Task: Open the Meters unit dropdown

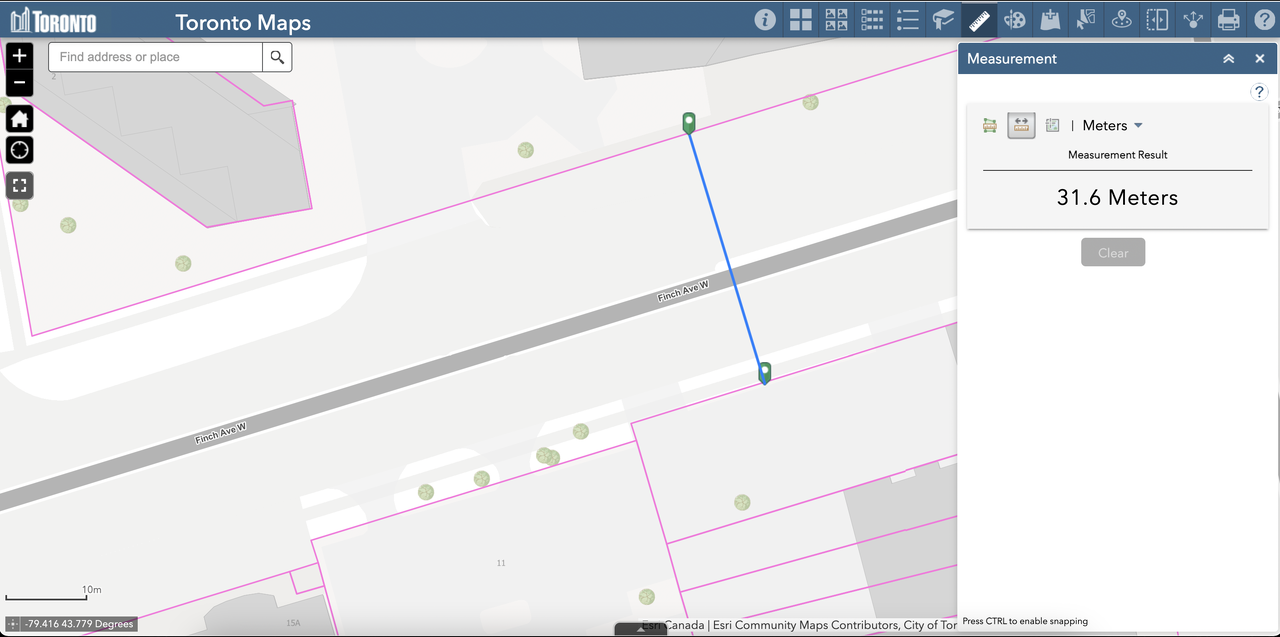Action: click(1113, 125)
